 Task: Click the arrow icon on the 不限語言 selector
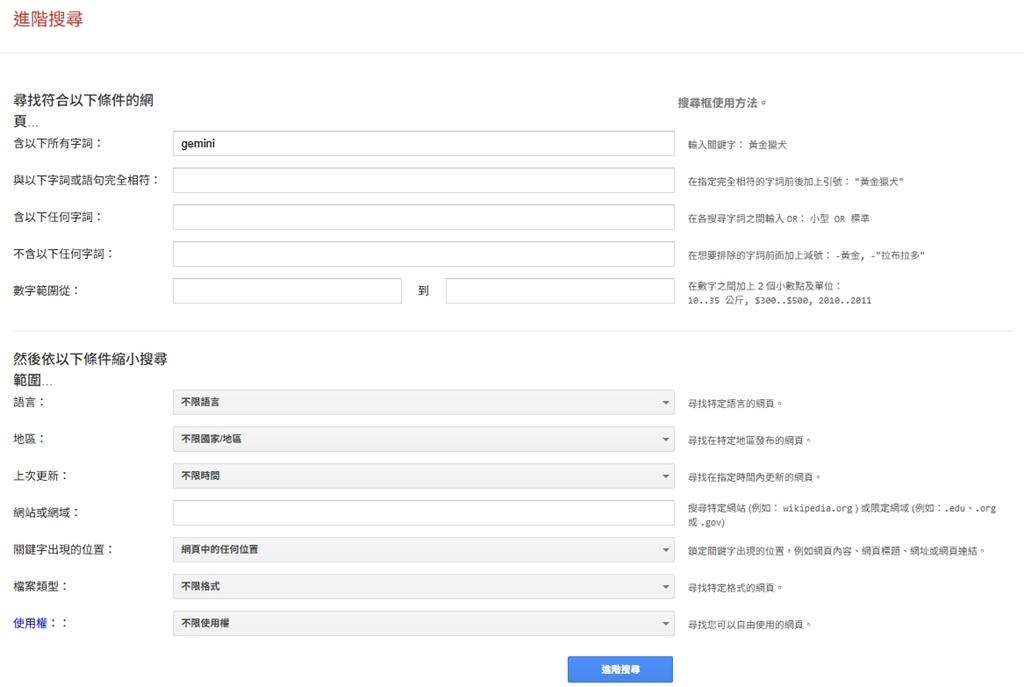663,402
